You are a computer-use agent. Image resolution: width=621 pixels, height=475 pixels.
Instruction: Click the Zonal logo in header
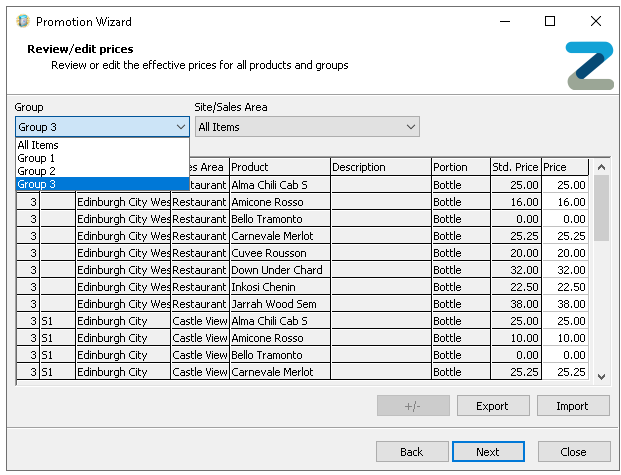point(589,66)
